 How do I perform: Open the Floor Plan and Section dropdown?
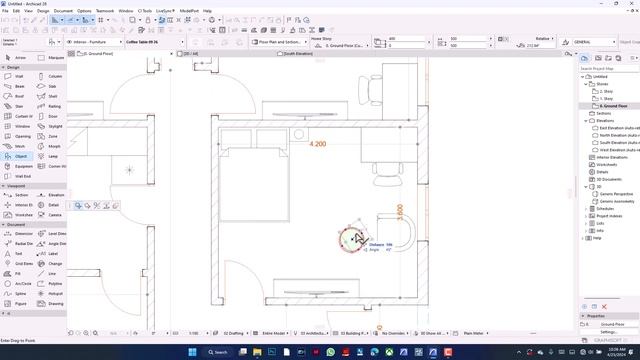[279, 42]
